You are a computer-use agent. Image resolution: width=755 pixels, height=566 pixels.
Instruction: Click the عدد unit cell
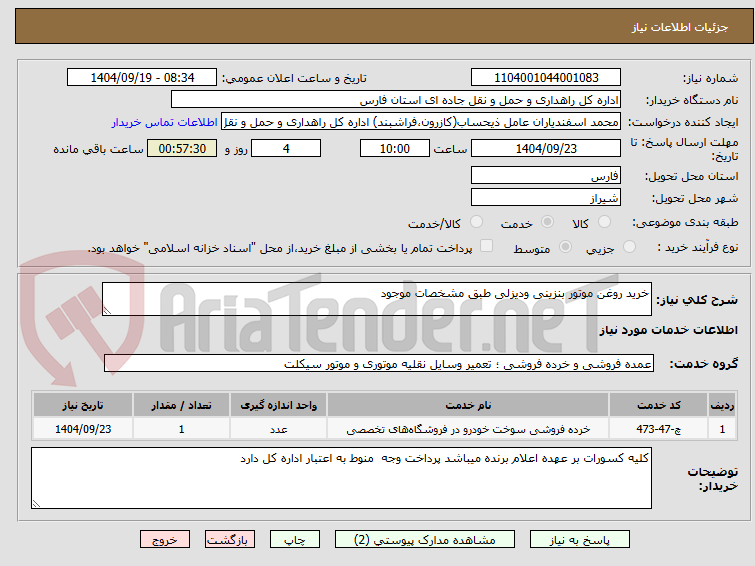click(x=278, y=429)
